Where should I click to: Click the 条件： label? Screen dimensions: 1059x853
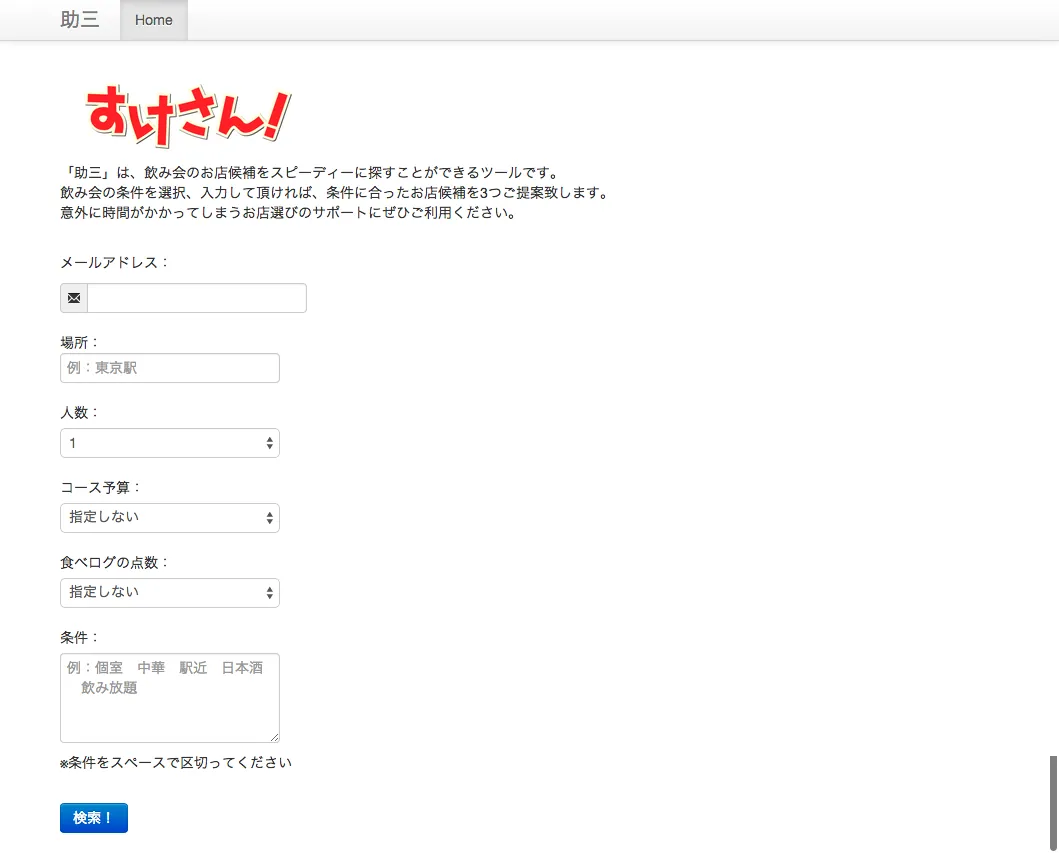(79, 638)
